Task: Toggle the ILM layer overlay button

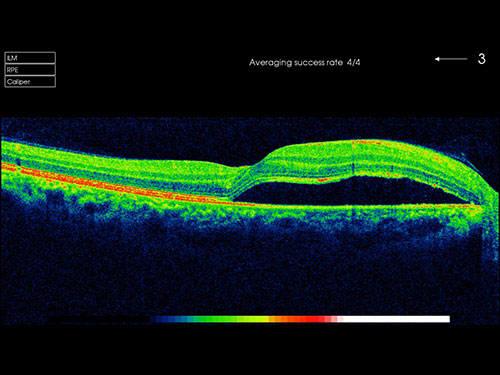Action: [x=30, y=58]
